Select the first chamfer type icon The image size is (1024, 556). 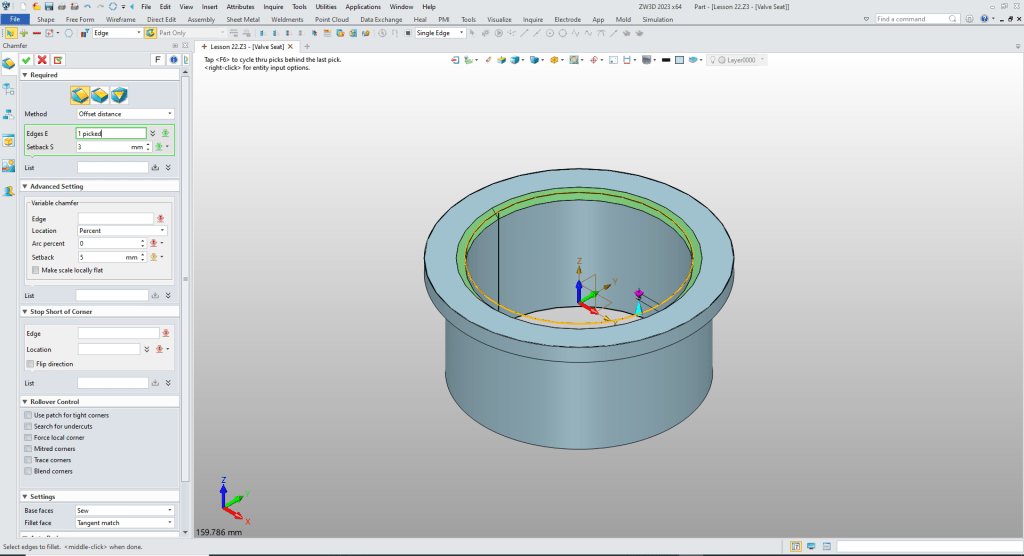(80, 95)
